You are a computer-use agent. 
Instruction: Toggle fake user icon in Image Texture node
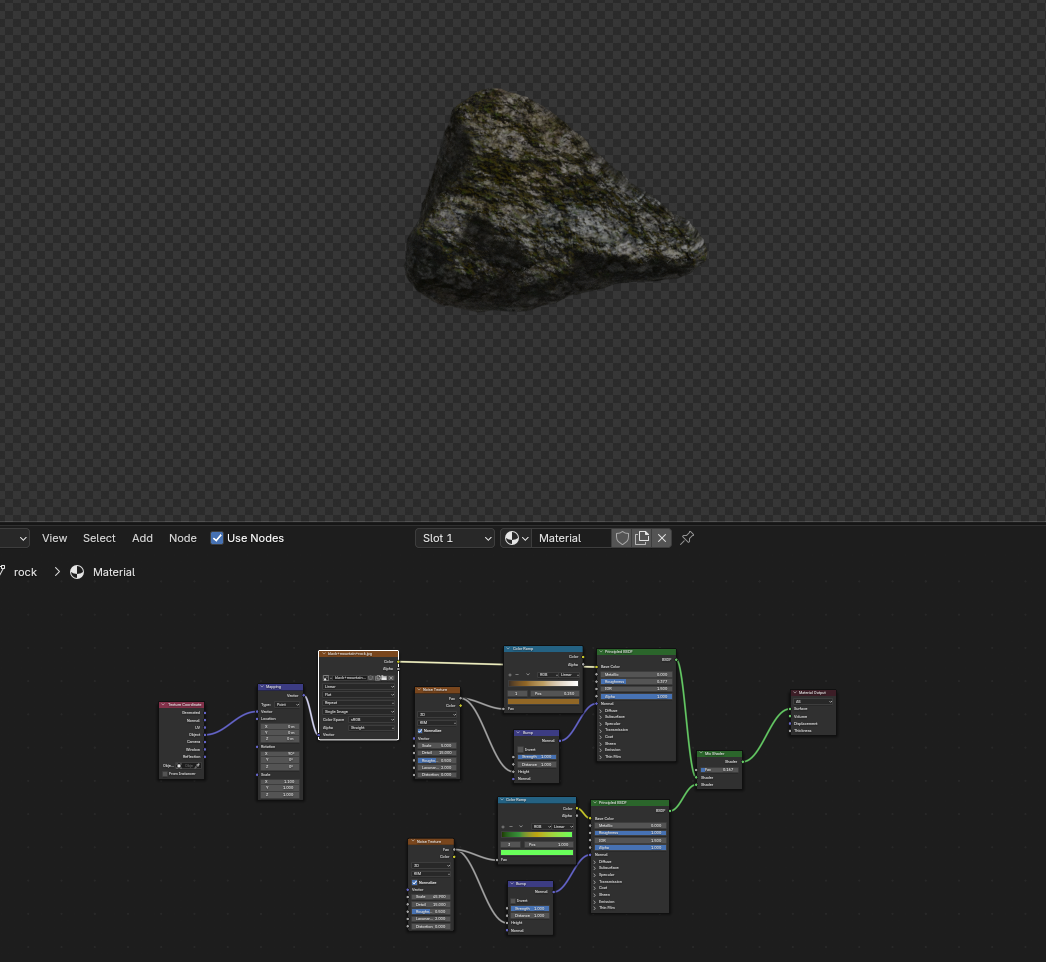click(x=371, y=678)
